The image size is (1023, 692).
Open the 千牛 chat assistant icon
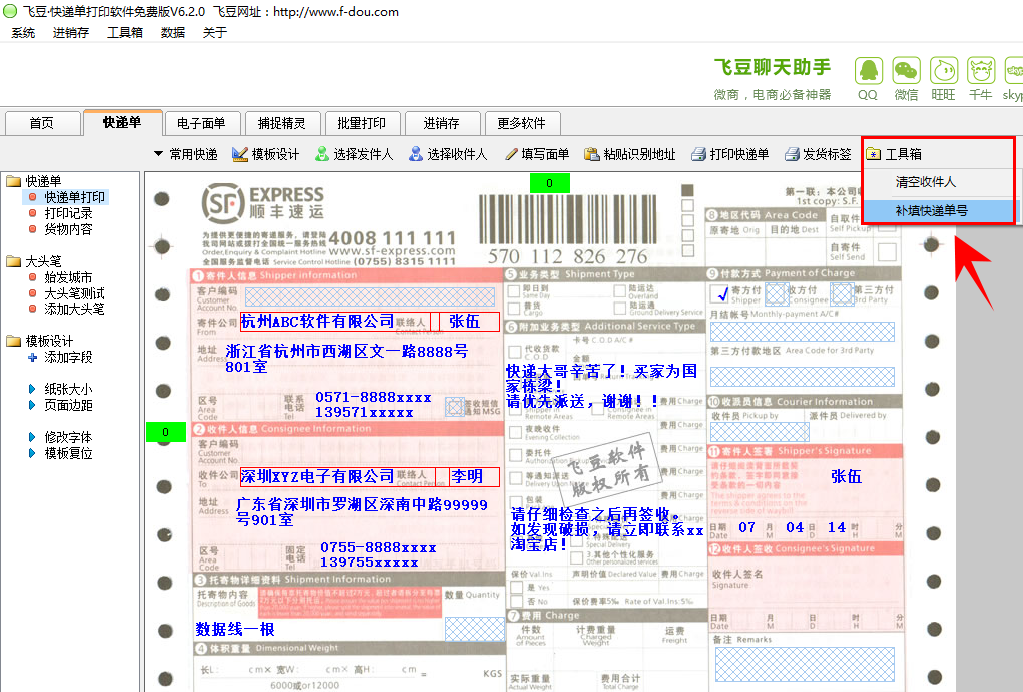(981, 70)
